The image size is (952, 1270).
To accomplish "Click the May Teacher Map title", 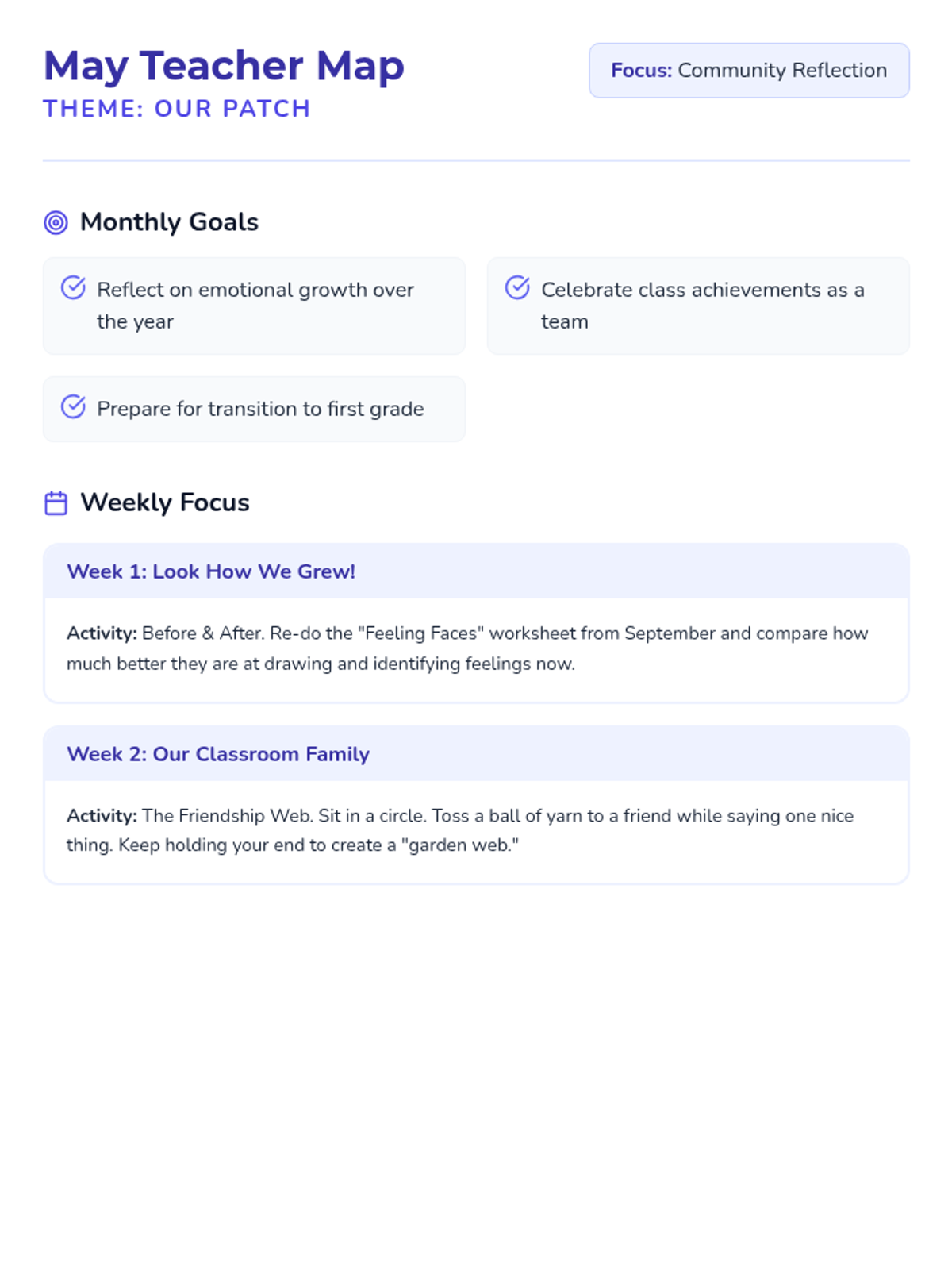I will [224, 66].
